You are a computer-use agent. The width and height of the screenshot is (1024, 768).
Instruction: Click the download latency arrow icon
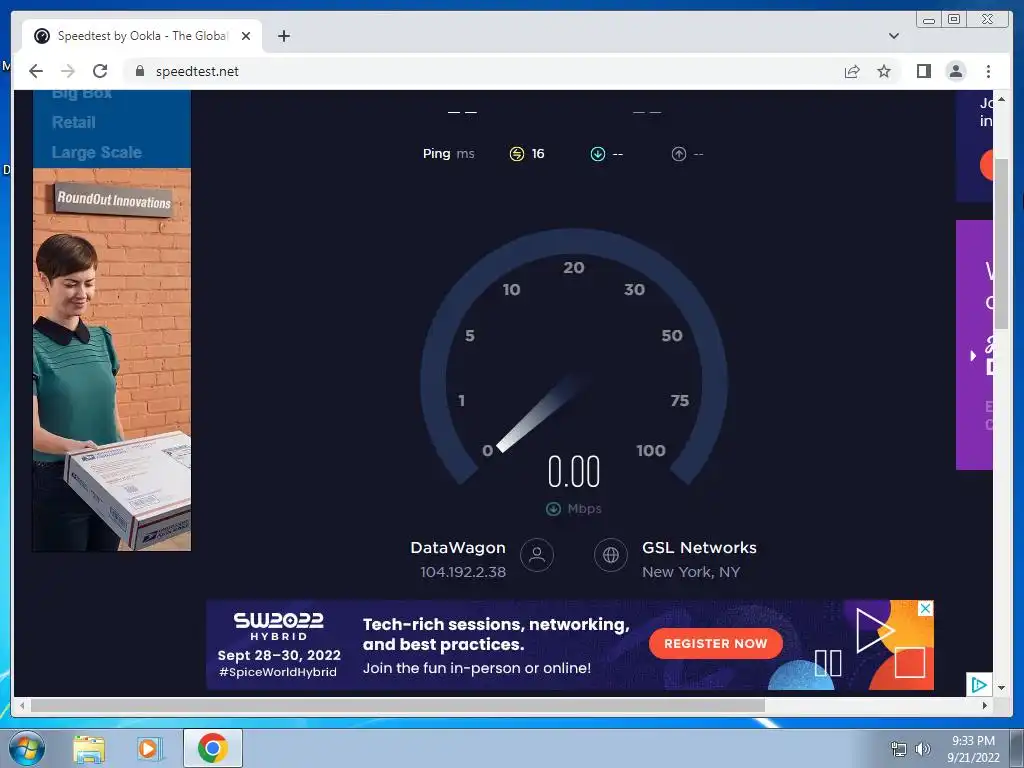[x=598, y=154]
